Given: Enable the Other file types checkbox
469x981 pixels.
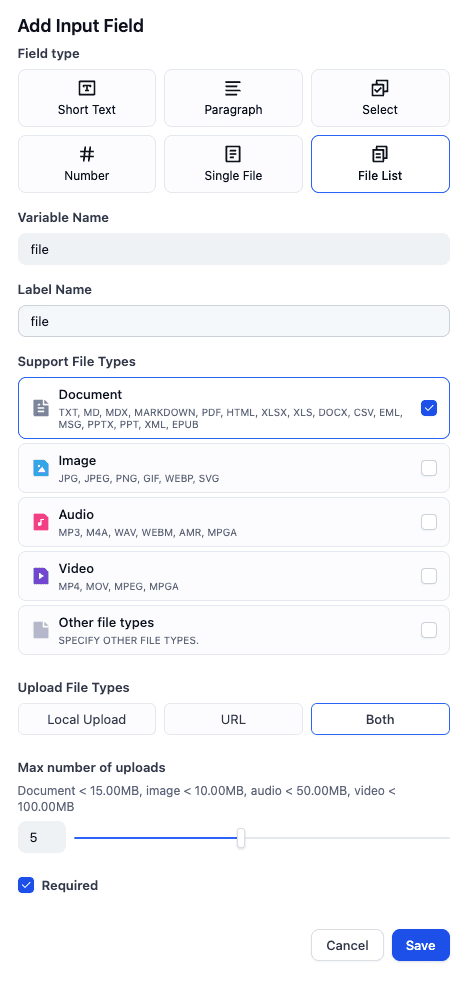Looking at the screenshot, I should pyautogui.click(x=429, y=629).
